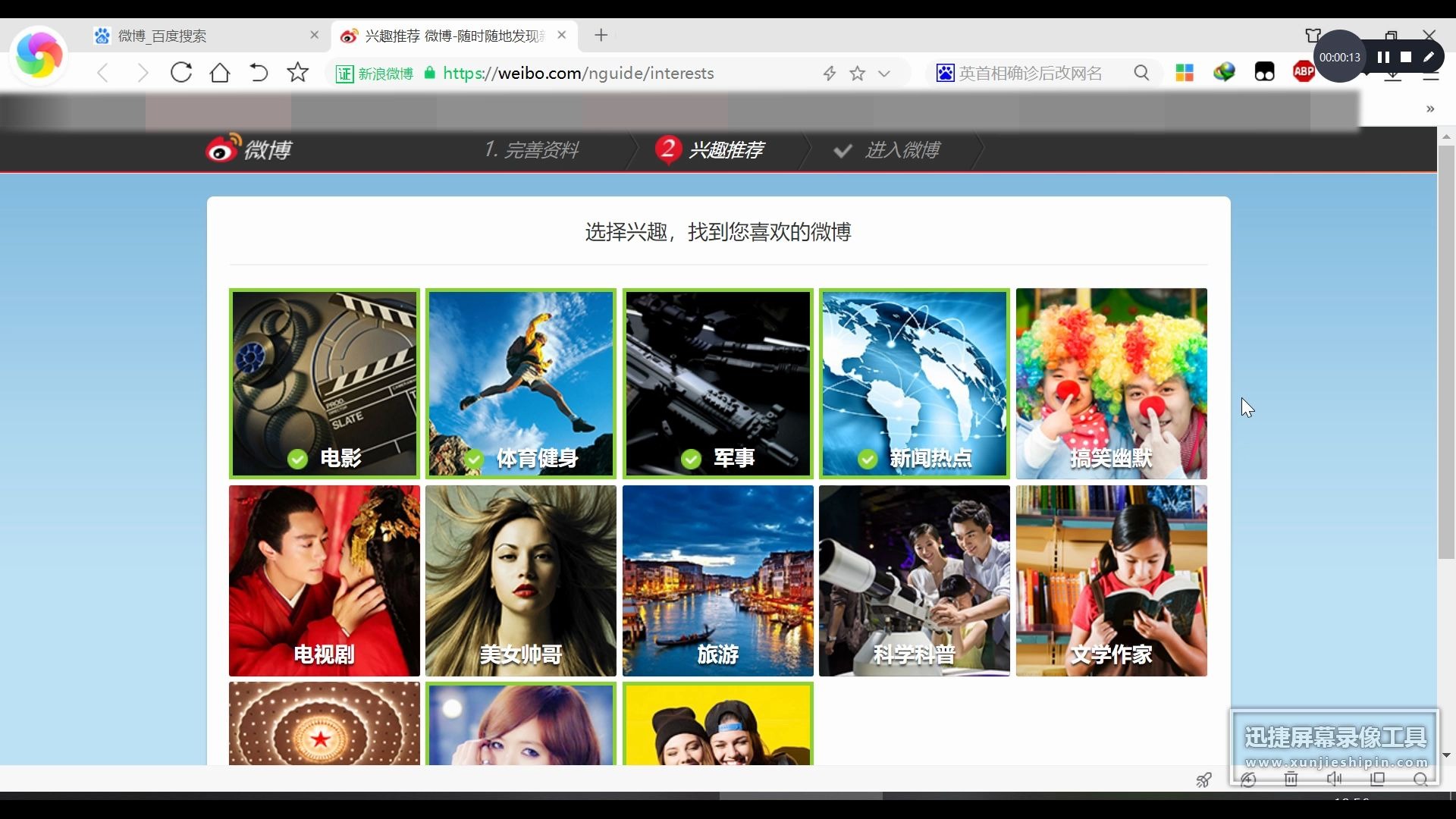The width and height of the screenshot is (1456, 819).
Task: Open a new tab with plus button
Action: [x=601, y=35]
